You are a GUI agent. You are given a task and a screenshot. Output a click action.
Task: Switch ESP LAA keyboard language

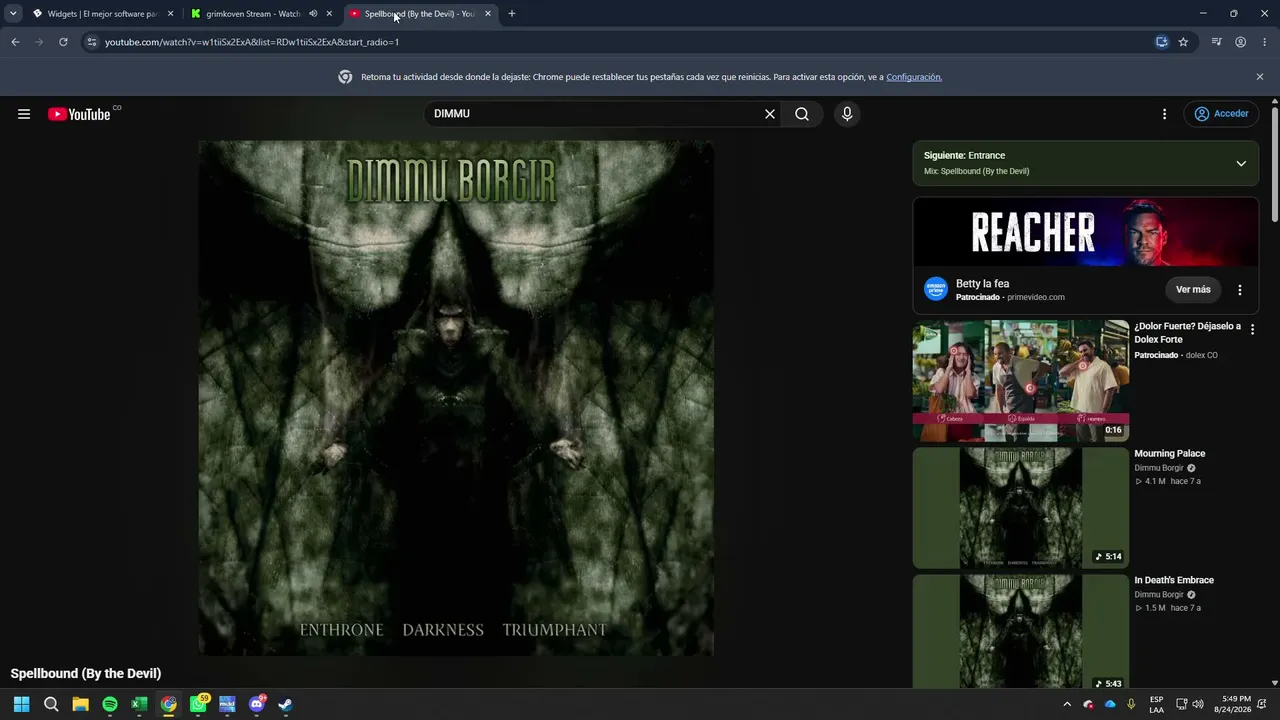pos(1156,704)
